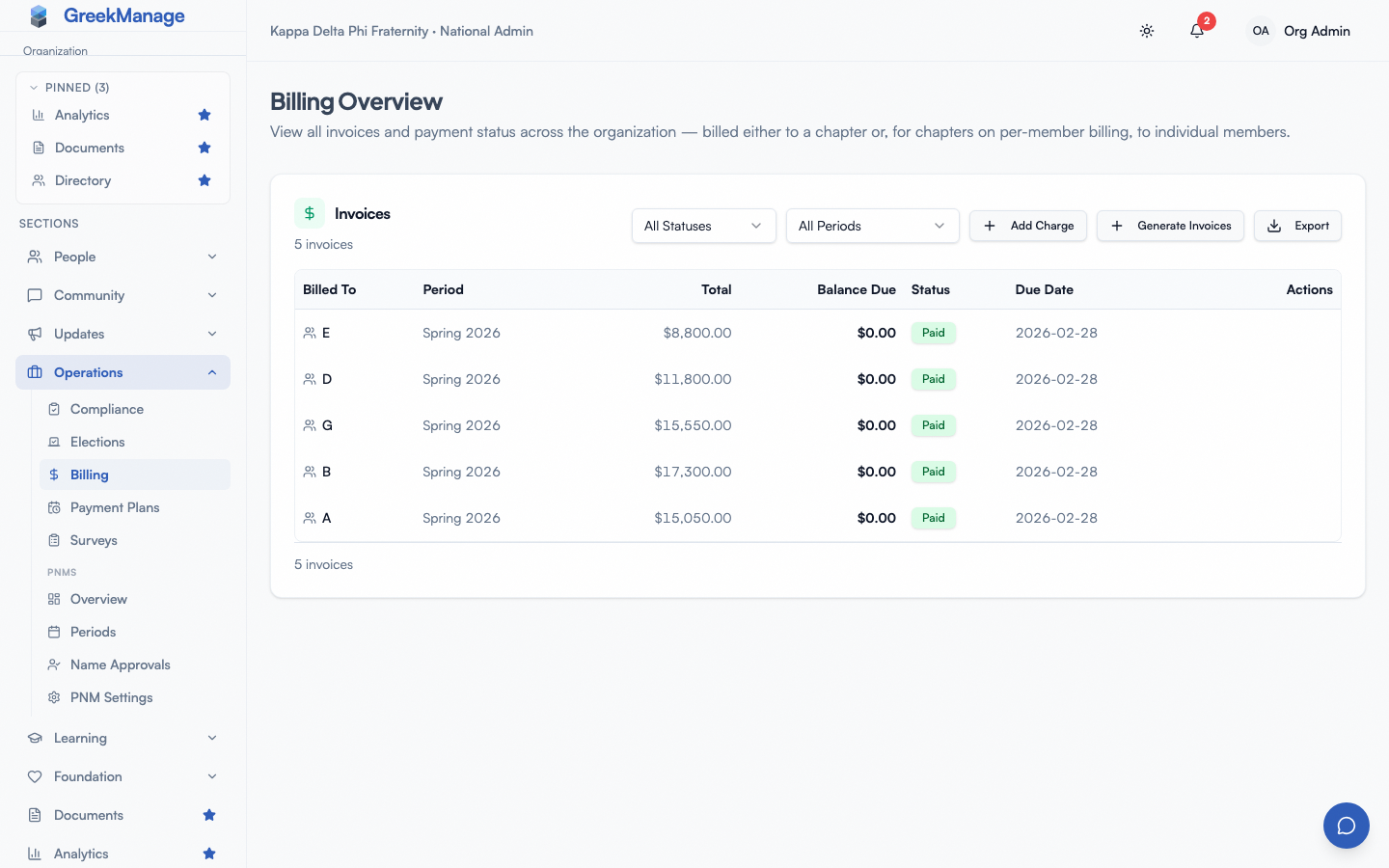This screenshot has width=1389, height=868.
Task: Collapse the Operations section
Action: pyautogui.click(x=123, y=372)
